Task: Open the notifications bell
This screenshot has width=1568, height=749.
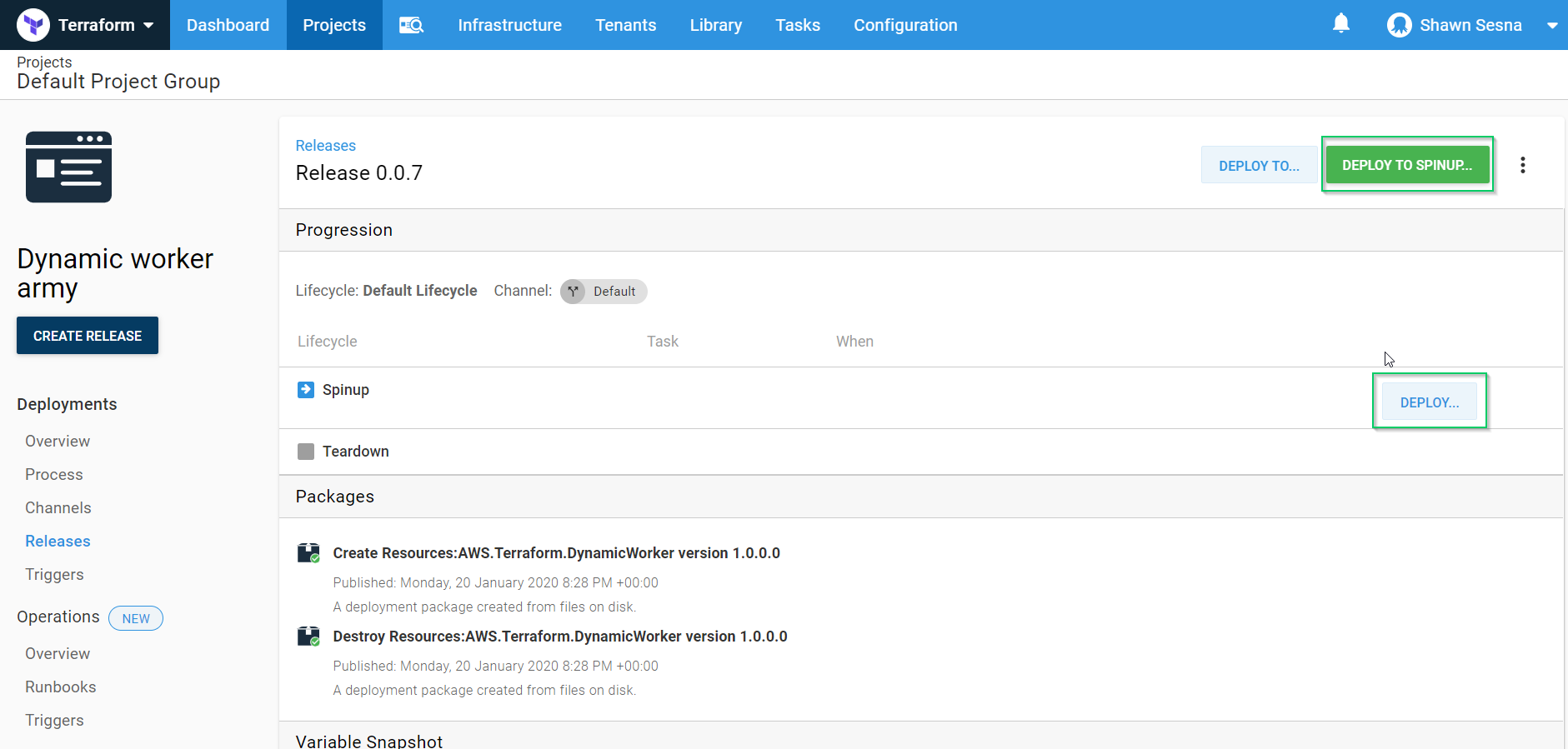Action: click(1340, 24)
